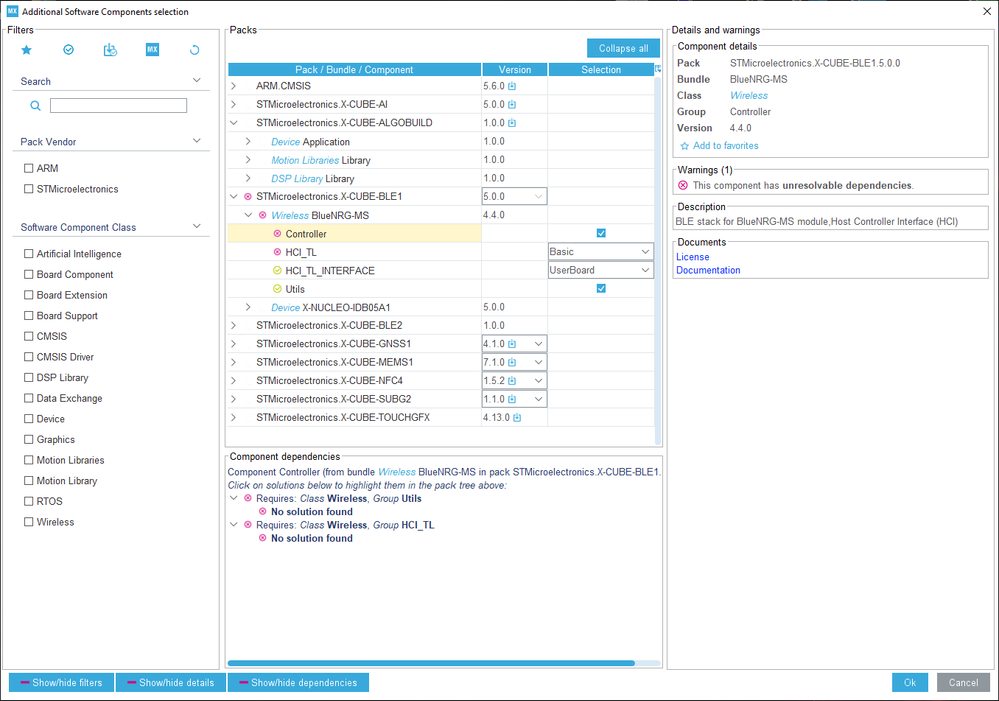This screenshot has height=701, width=999.
Task: Click the warning error icon in Warnings box
Action: point(683,185)
